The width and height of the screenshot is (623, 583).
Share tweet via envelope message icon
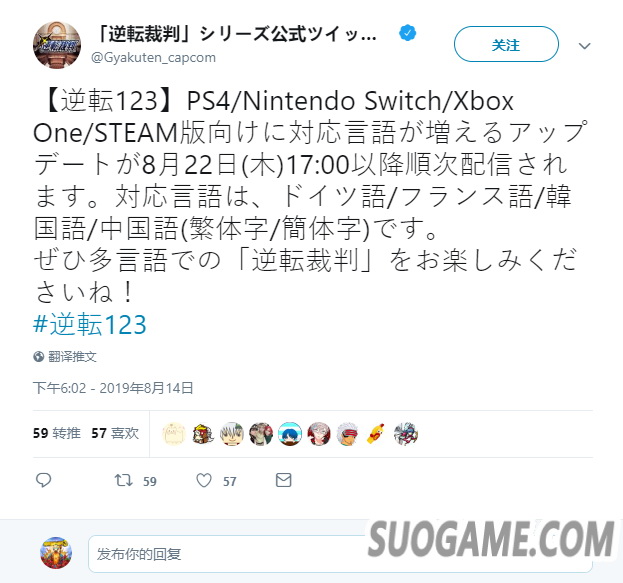(x=284, y=480)
